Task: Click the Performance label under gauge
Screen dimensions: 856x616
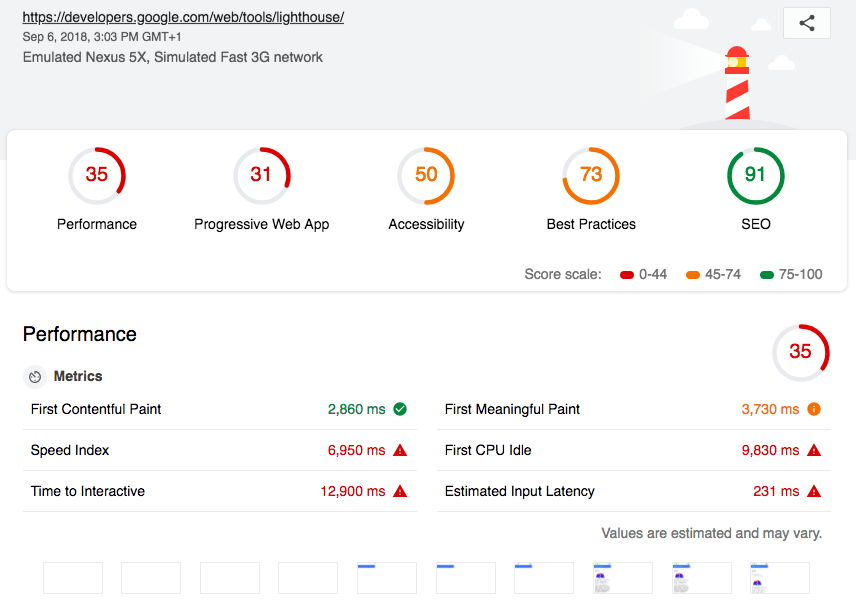Action: (x=97, y=224)
